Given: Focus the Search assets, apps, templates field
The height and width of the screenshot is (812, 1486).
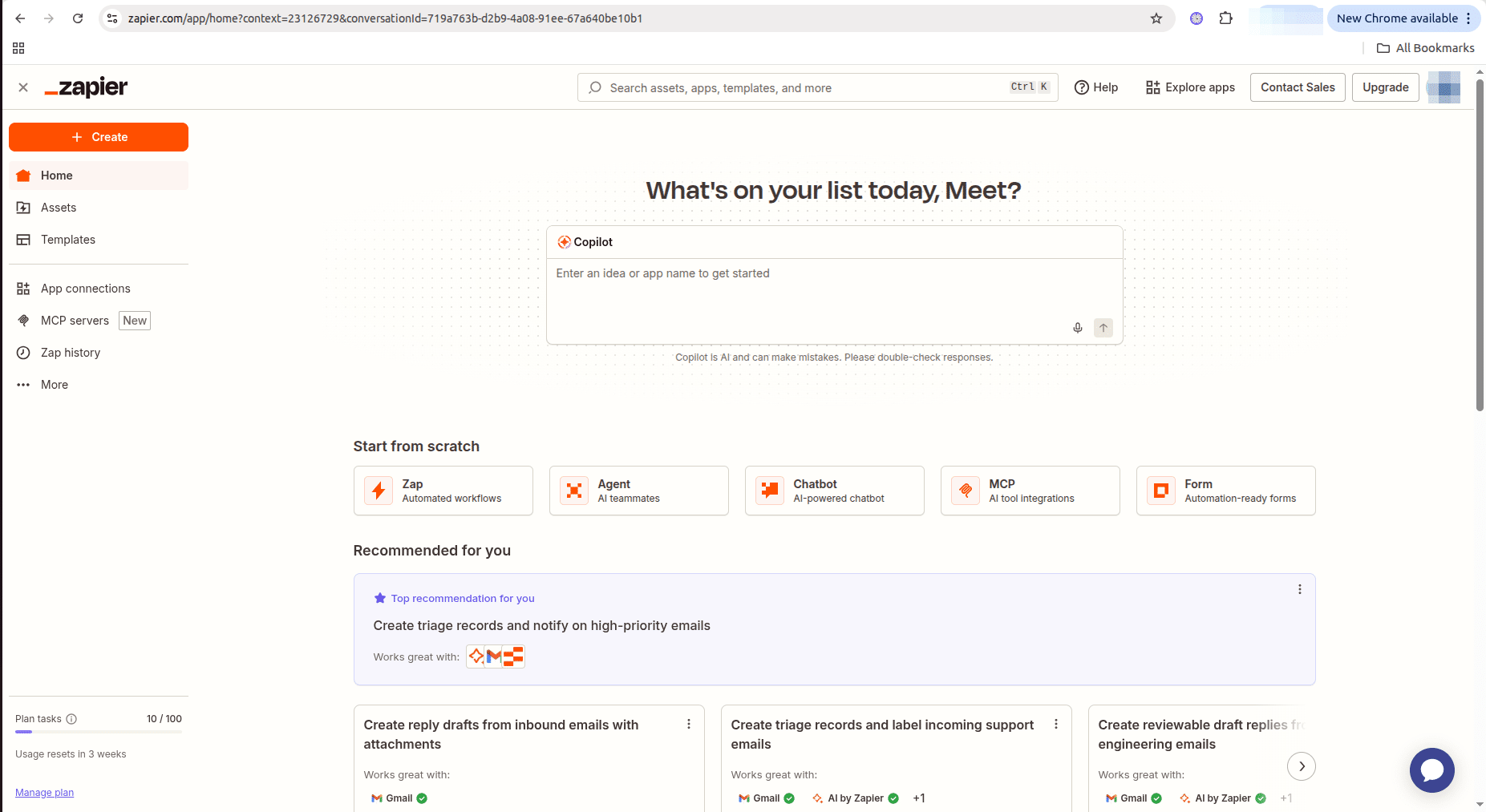Looking at the screenshot, I should pos(817,87).
